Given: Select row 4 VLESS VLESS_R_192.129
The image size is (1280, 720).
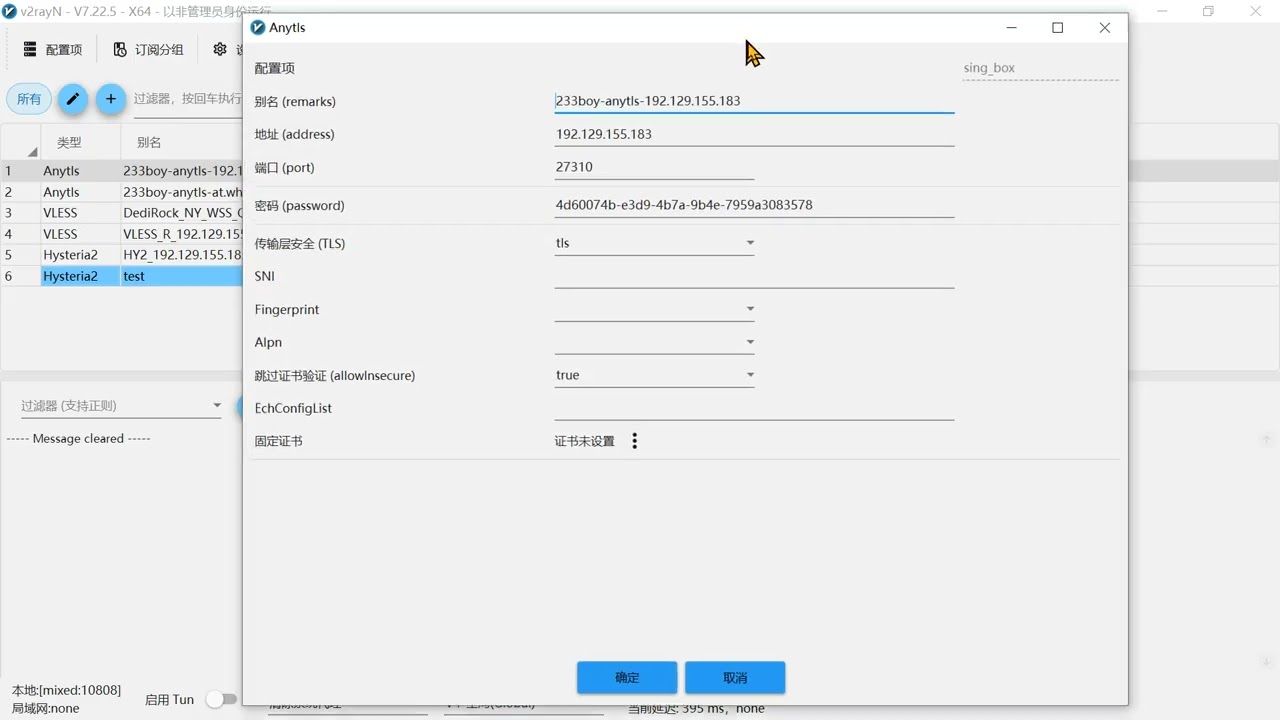Looking at the screenshot, I should 121,234.
